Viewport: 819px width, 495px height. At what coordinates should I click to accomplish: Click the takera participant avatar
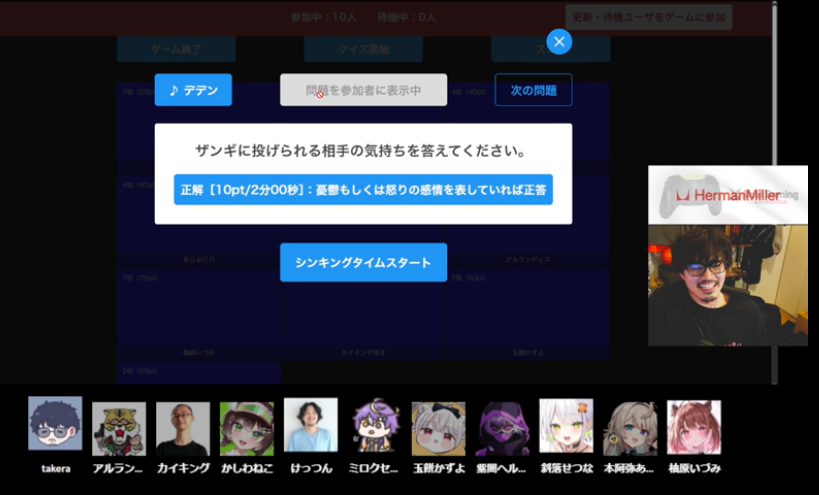click(55, 424)
